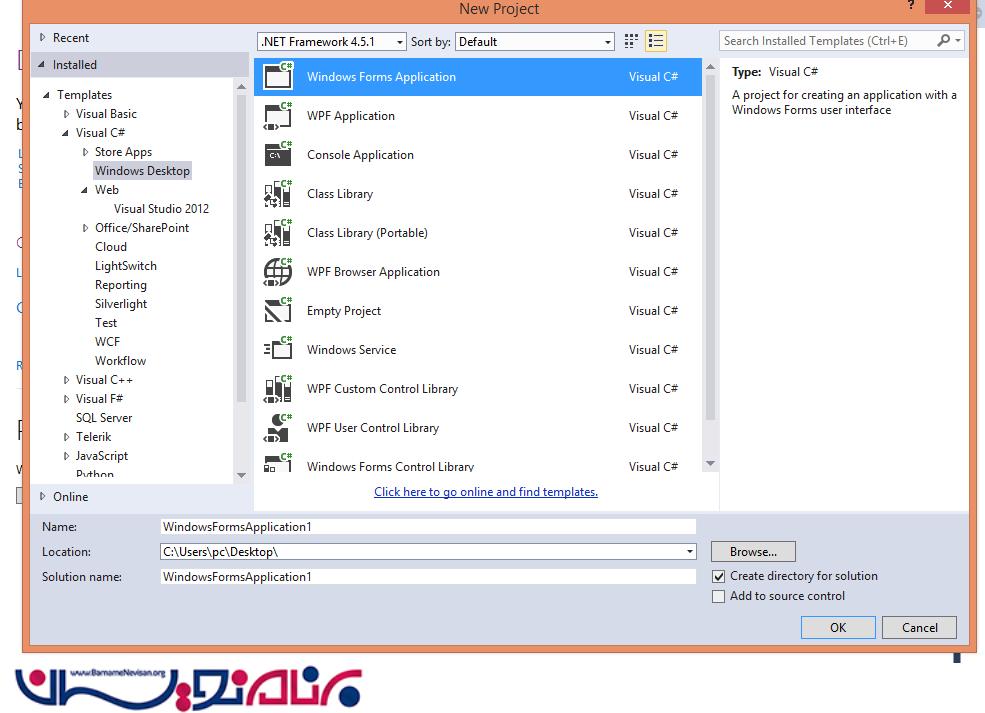Click the WPF User Control Library icon
The image size is (985, 713).
pos(278,427)
